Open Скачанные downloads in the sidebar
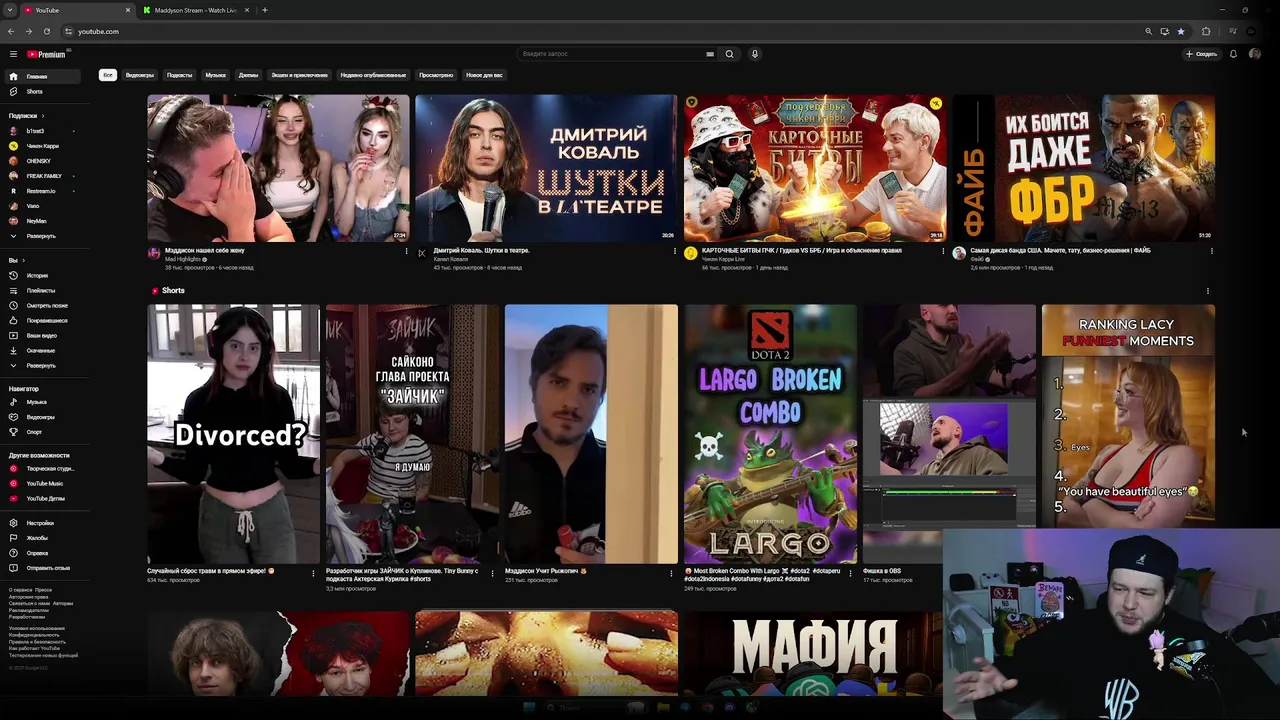This screenshot has width=1280, height=720. 41,350
